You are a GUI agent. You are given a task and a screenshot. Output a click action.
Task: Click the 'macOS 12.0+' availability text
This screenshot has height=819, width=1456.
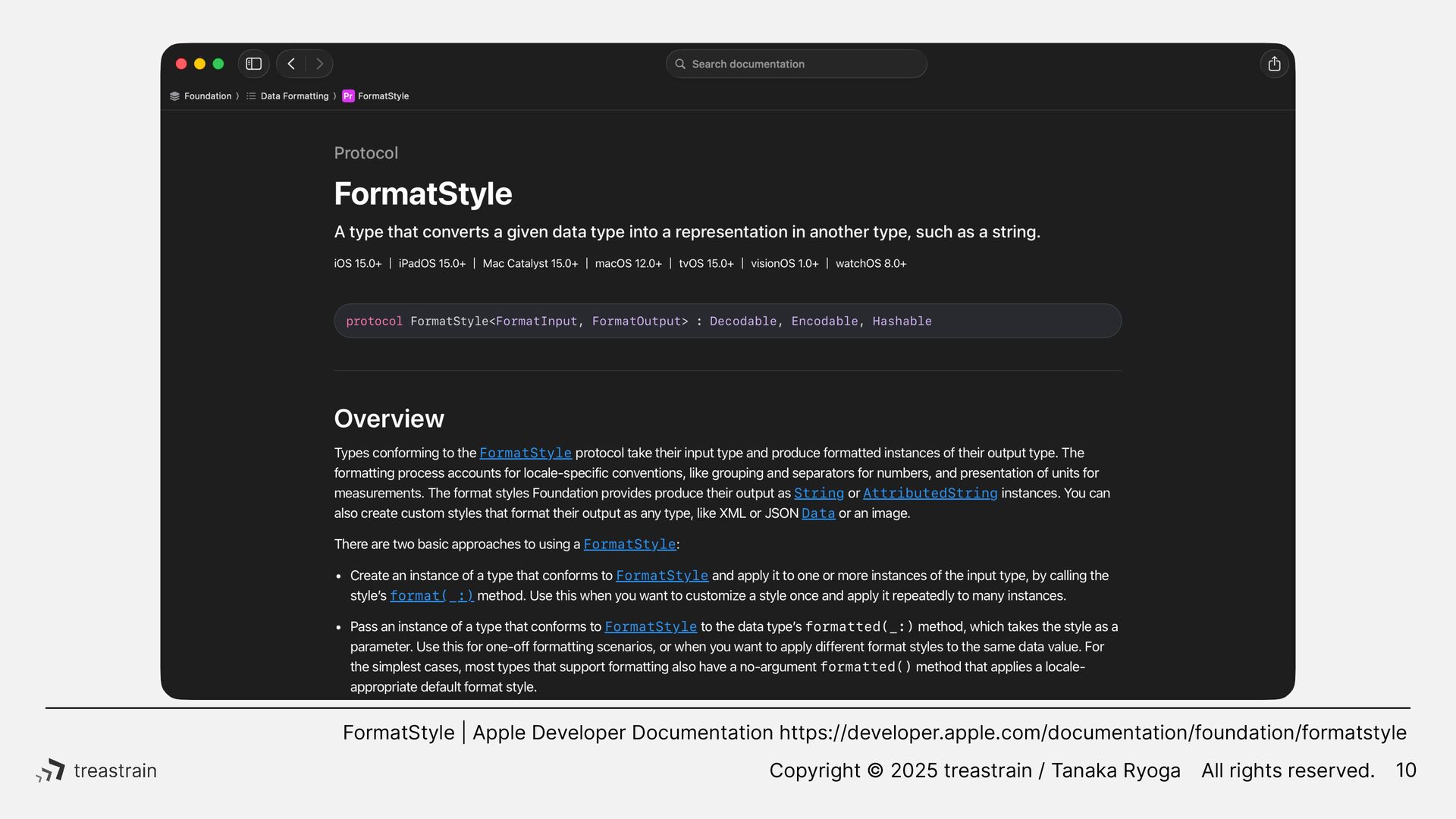point(628,264)
